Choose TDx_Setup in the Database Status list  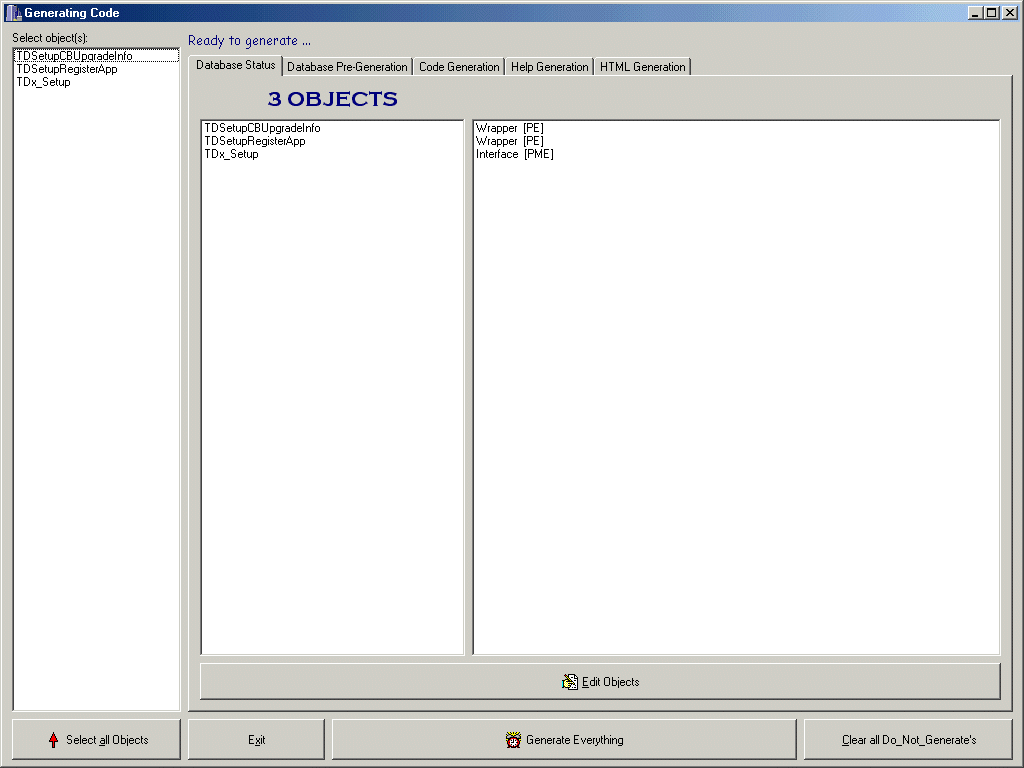[x=231, y=154]
